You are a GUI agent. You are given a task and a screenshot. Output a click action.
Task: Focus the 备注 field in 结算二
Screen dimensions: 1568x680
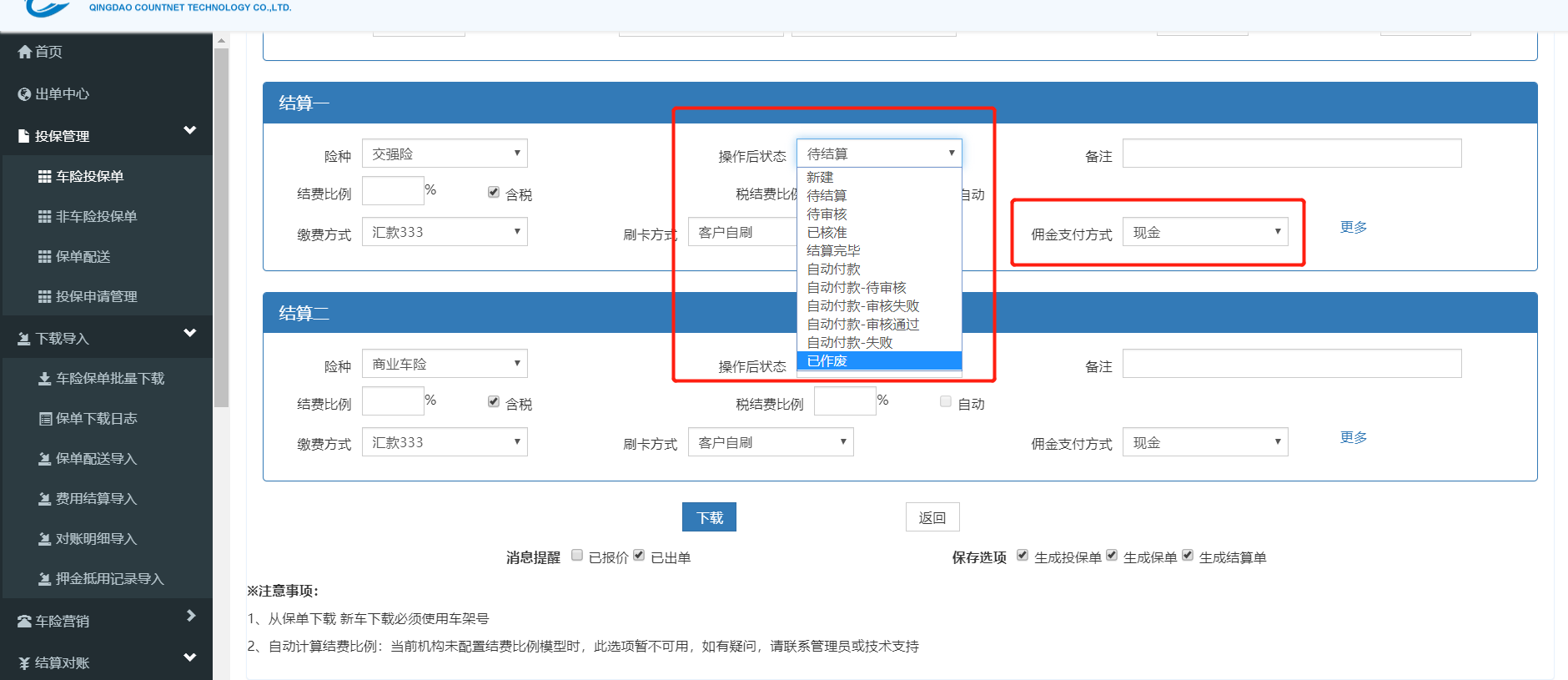[x=1292, y=364]
